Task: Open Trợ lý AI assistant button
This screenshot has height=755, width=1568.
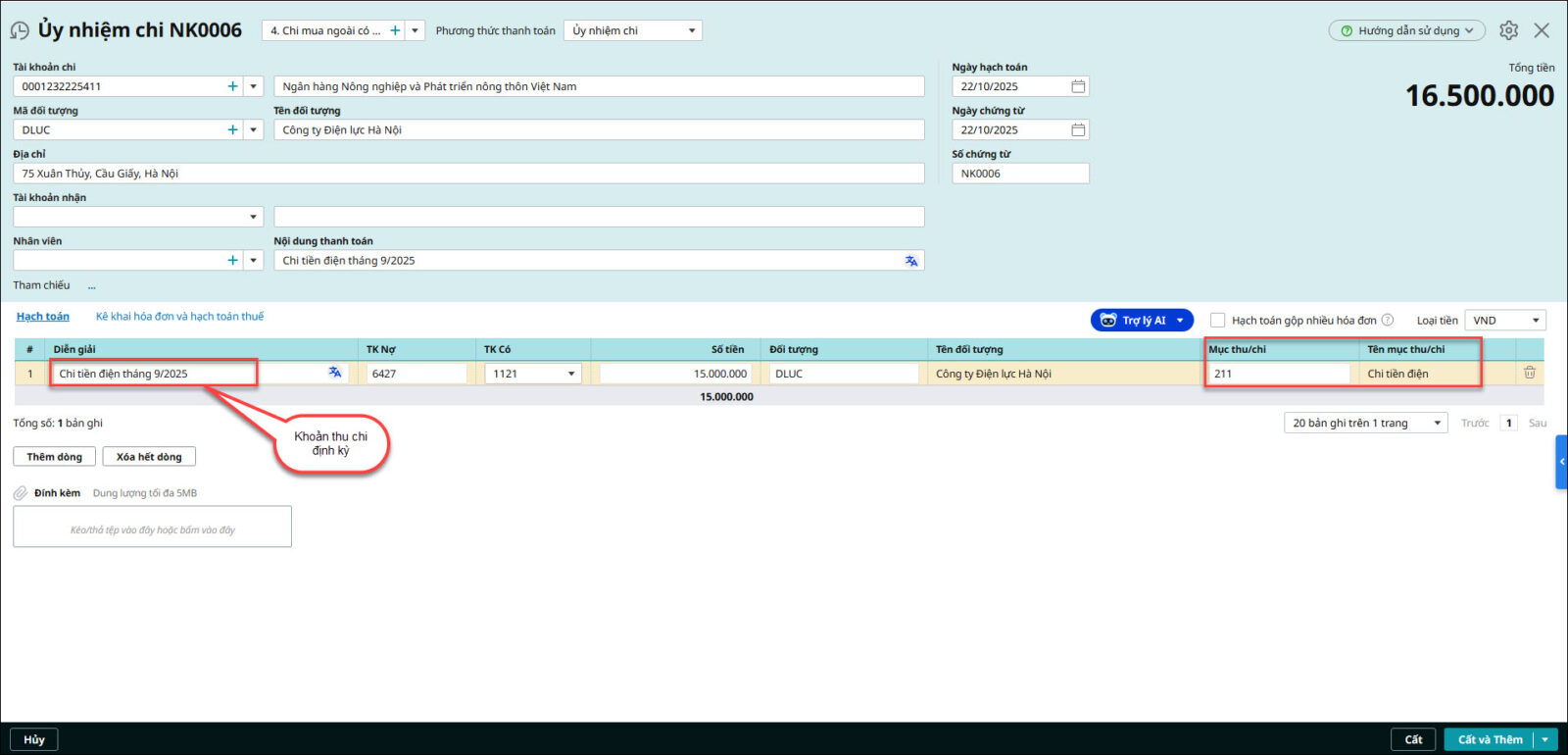Action: click(x=1134, y=321)
